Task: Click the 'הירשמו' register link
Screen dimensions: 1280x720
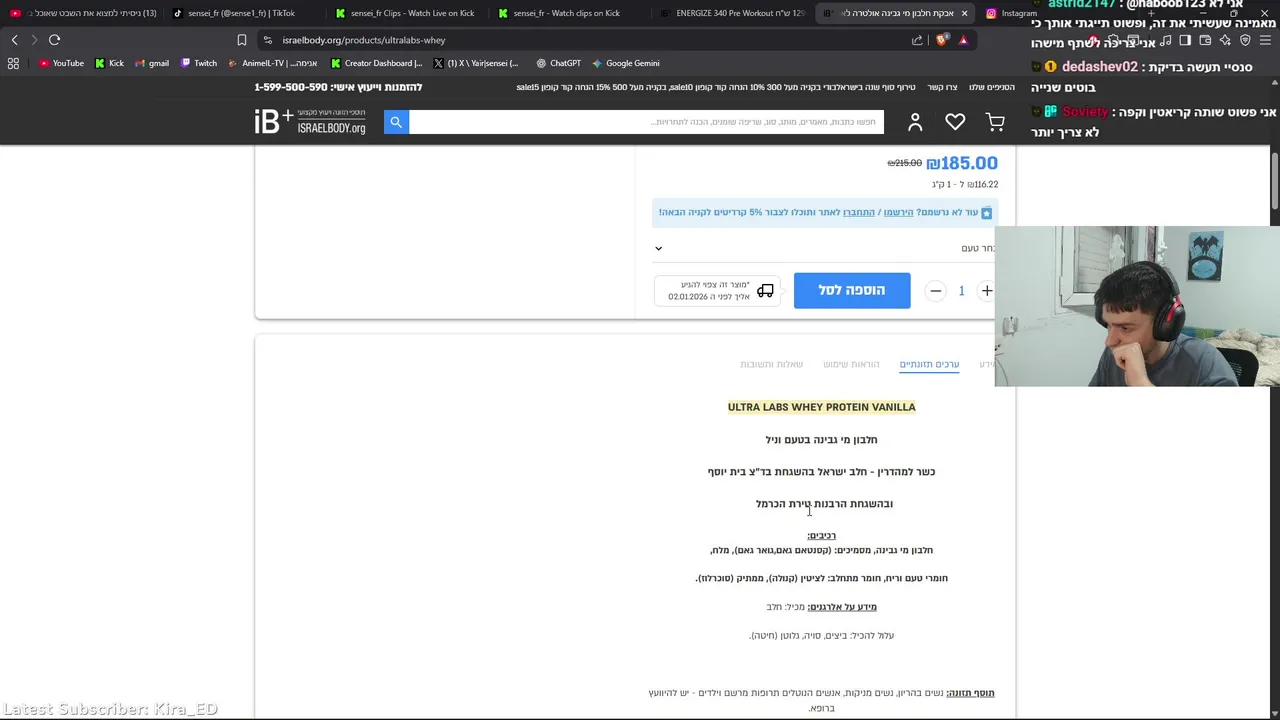Action: [x=898, y=212]
